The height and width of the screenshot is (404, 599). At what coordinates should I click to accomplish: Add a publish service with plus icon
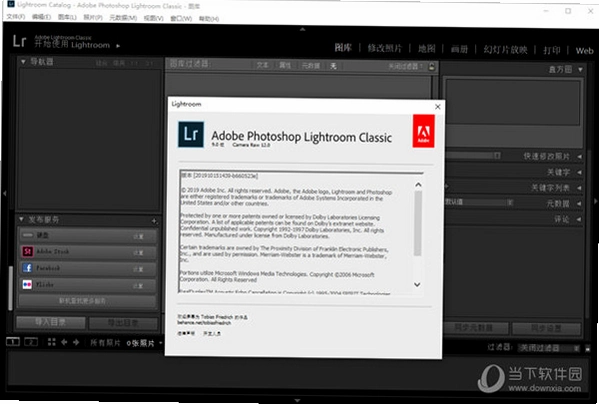(154, 221)
